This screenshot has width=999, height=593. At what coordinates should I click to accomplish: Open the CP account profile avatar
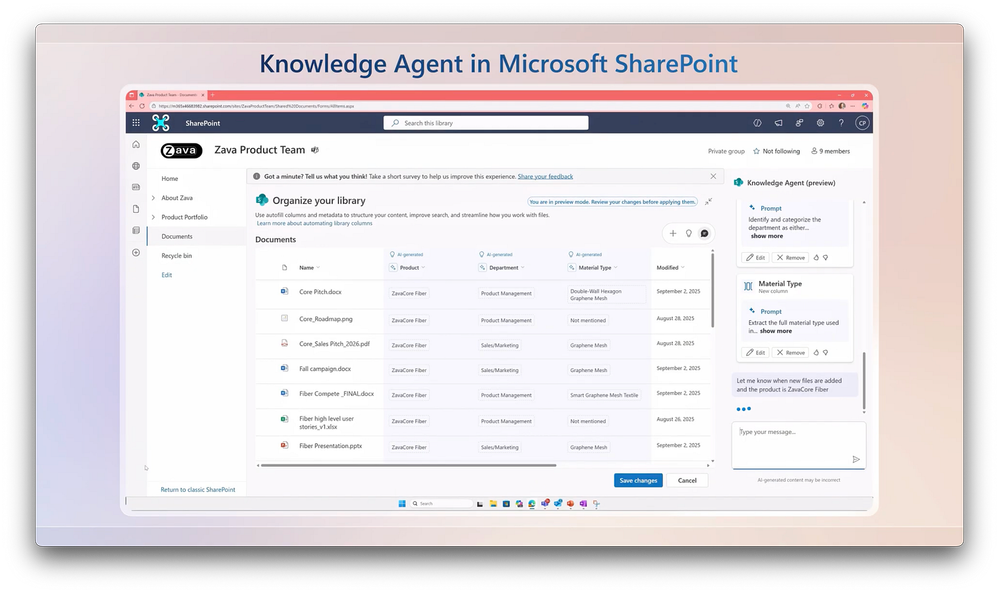pyautogui.click(x=862, y=123)
